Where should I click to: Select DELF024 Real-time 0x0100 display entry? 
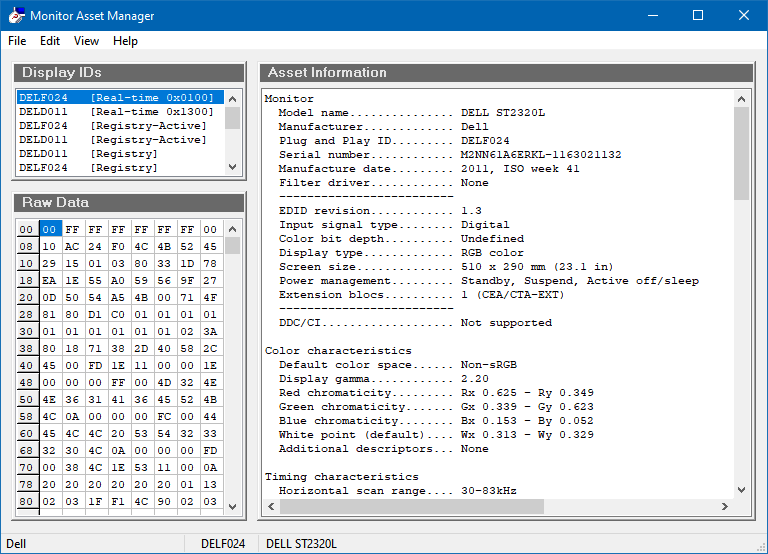[120, 97]
